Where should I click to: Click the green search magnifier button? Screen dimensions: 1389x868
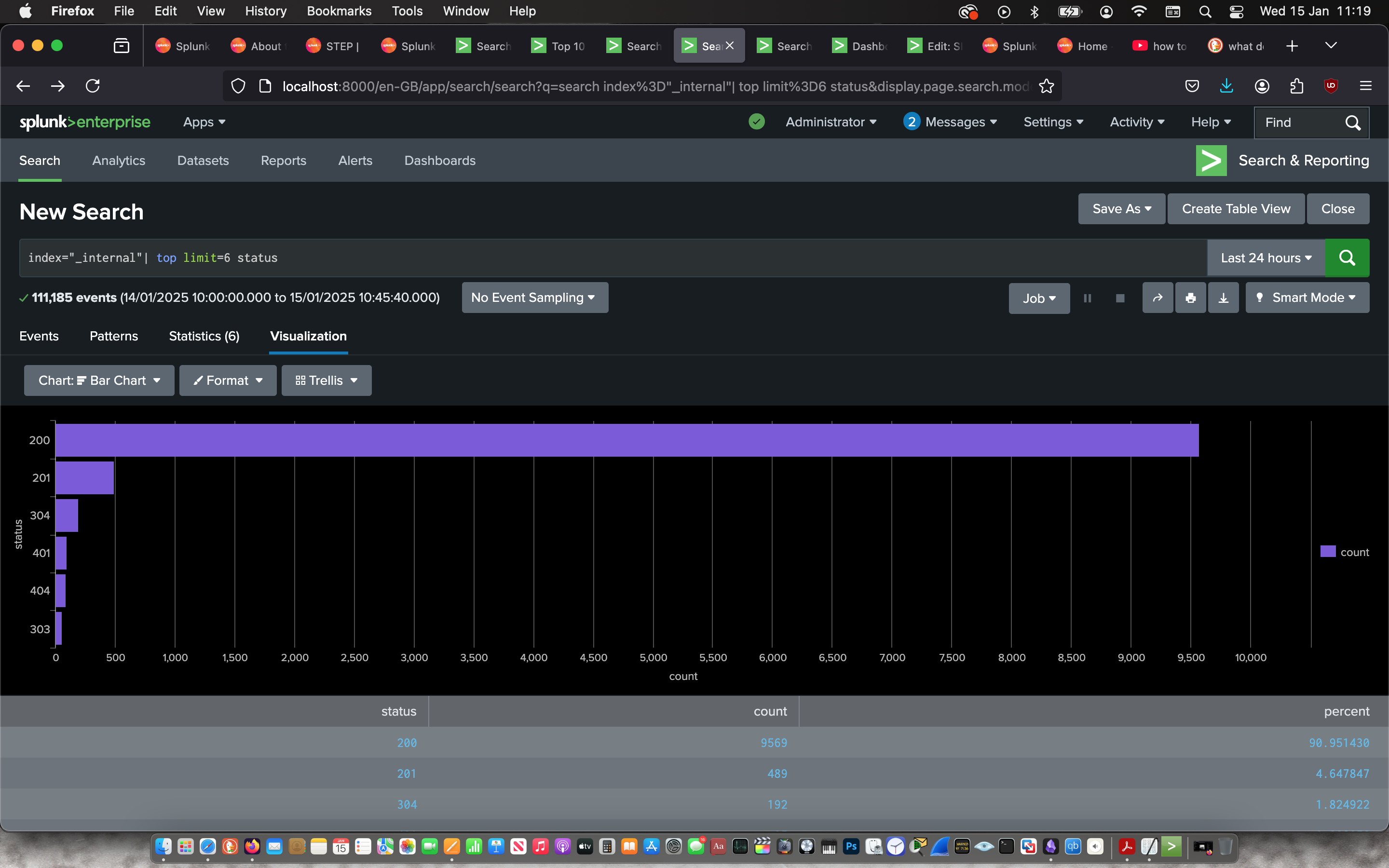(x=1347, y=258)
